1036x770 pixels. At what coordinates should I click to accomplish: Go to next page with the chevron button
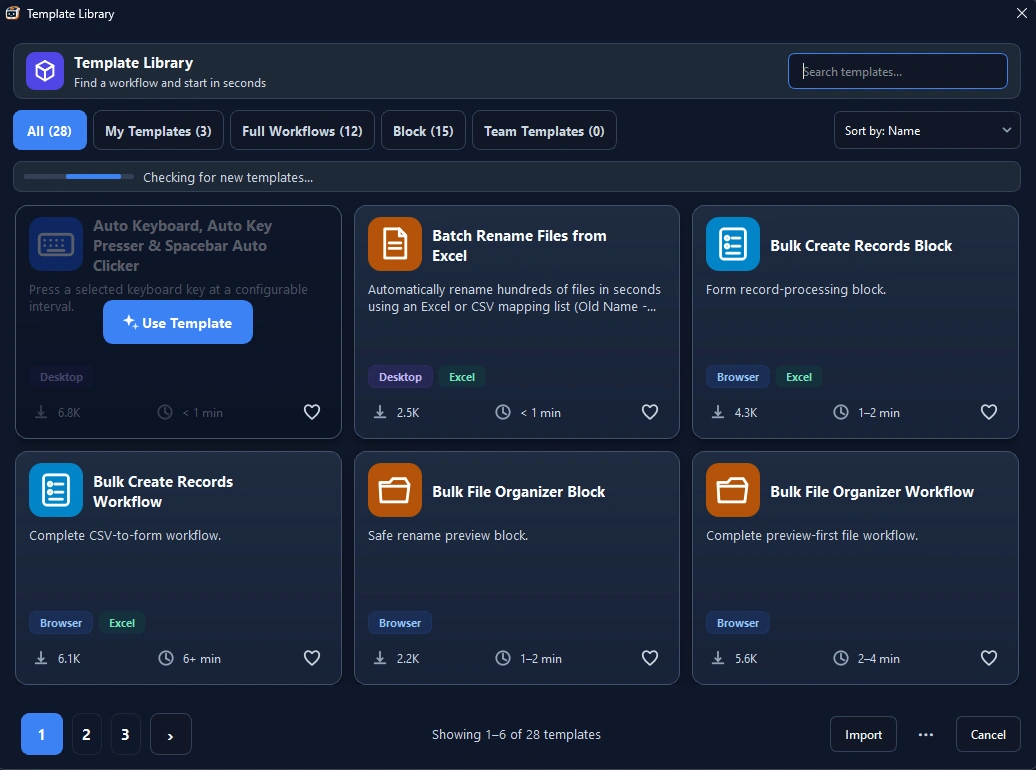[170, 734]
